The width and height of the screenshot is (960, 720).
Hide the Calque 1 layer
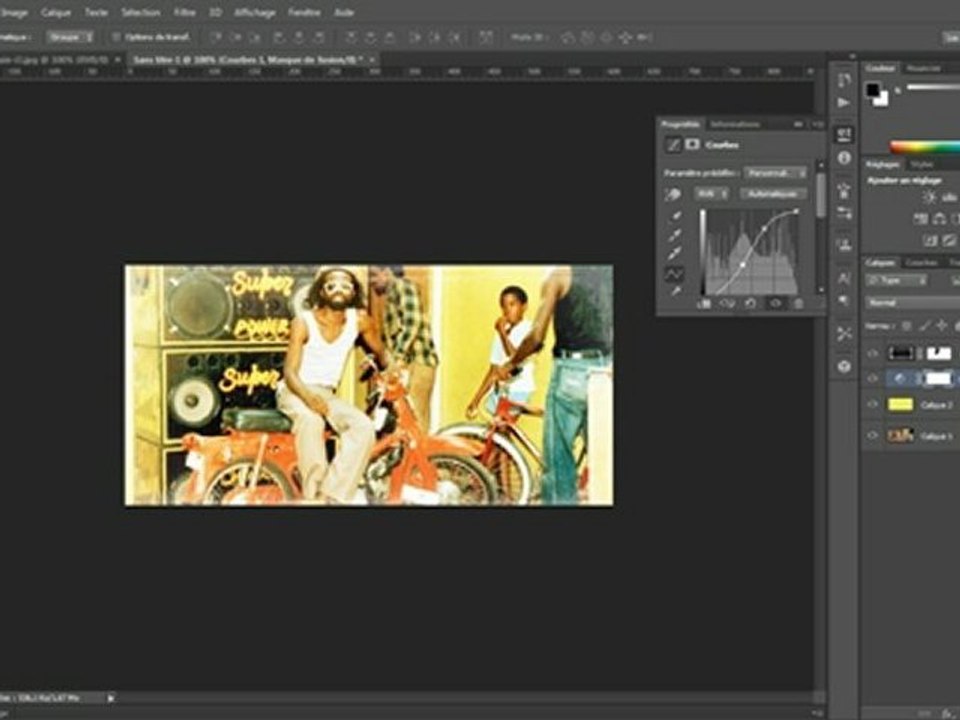872,435
